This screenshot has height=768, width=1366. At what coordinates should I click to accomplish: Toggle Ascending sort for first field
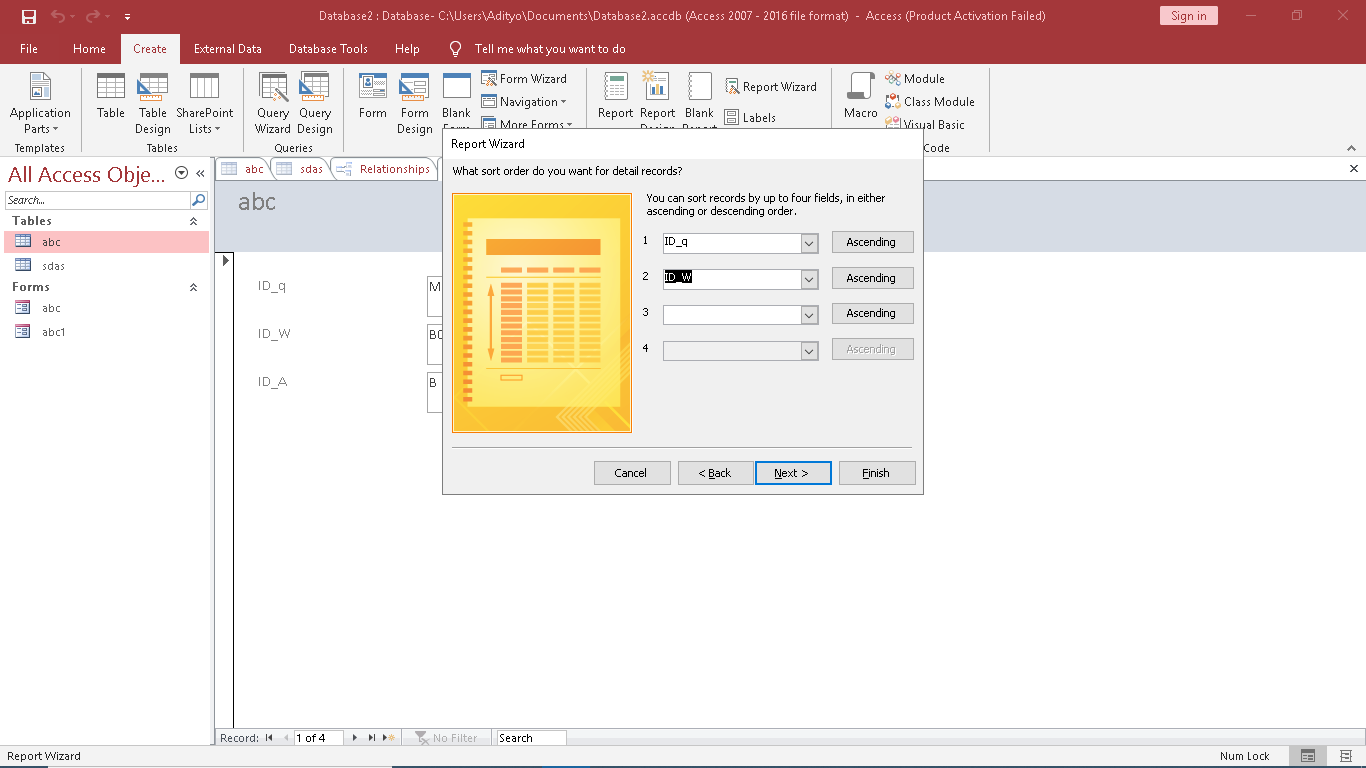871,242
